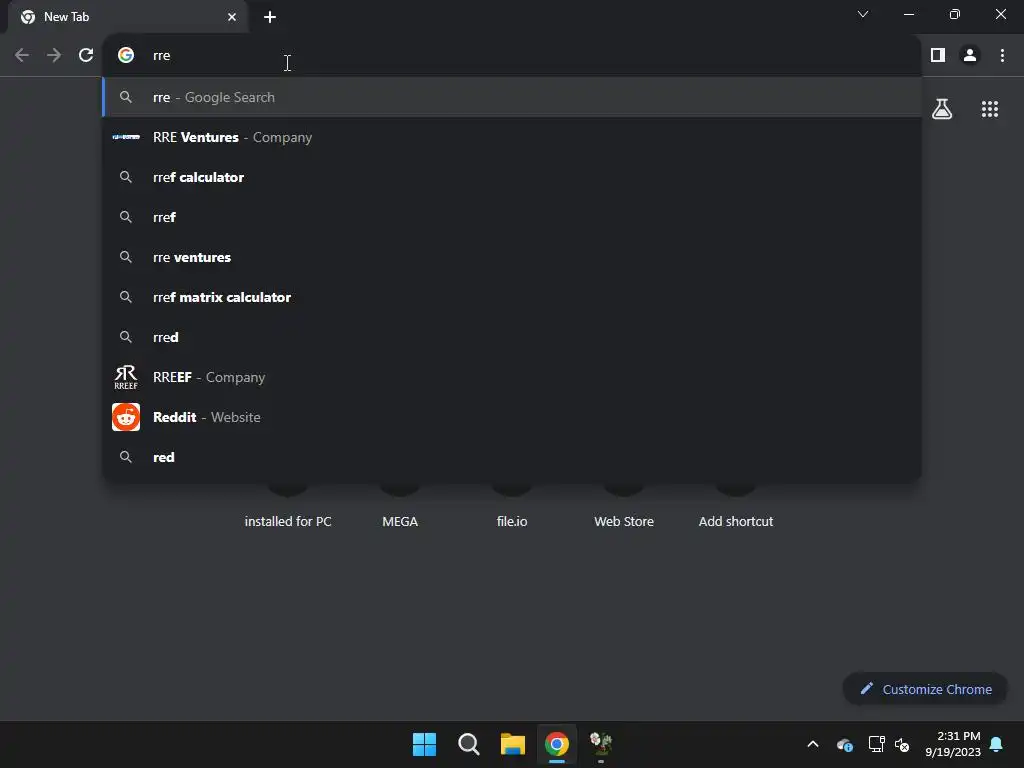Choose RRE Ventures Company suggestion
Image resolution: width=1024 pixels, height=768 pixels.
click(x=513, y=137)
